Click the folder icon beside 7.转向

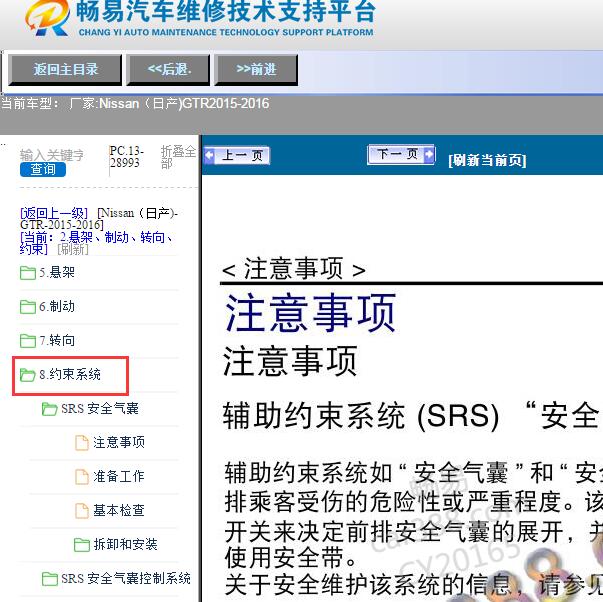[x=28, y=341]
